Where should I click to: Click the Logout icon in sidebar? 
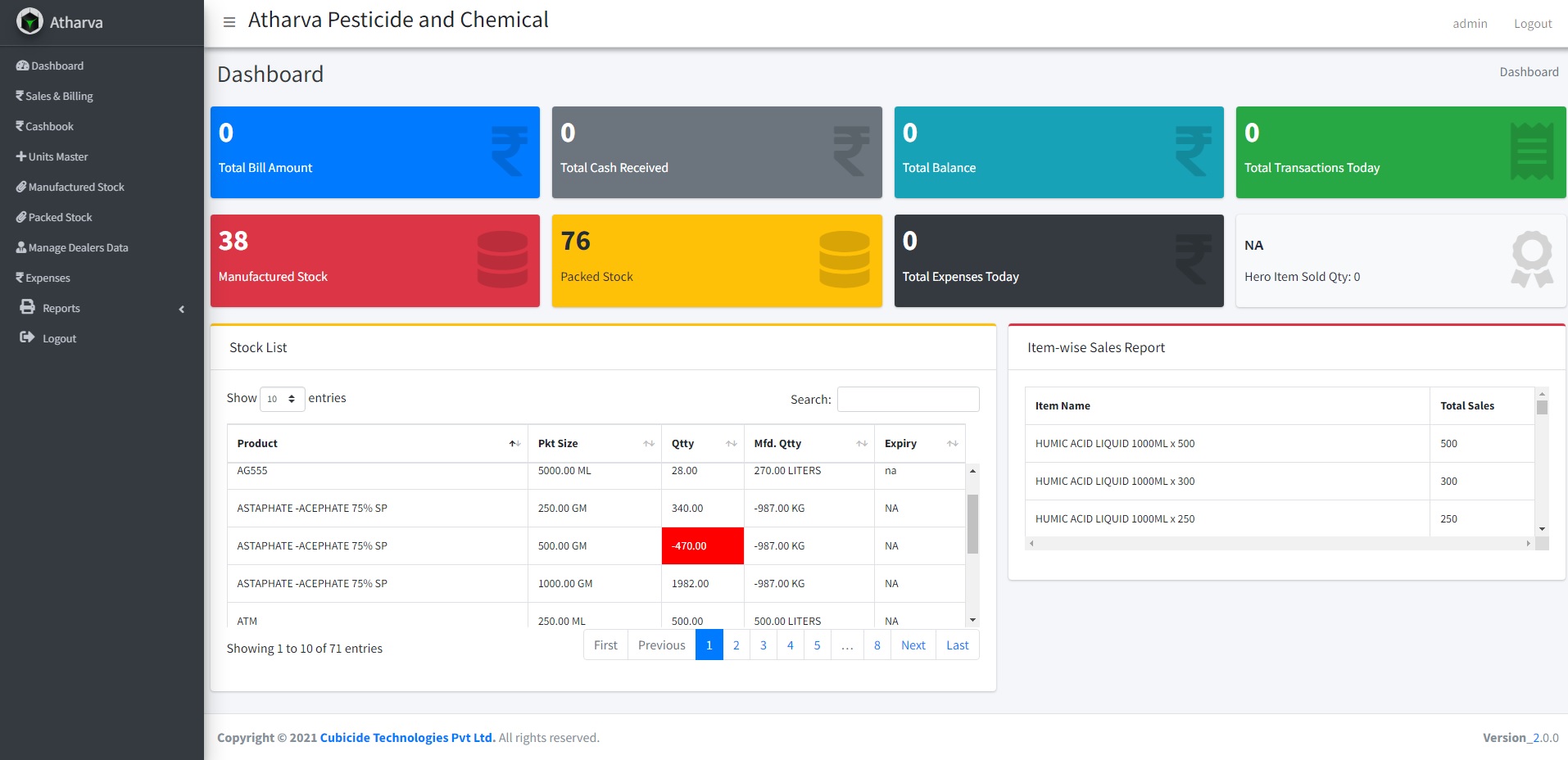28,337
